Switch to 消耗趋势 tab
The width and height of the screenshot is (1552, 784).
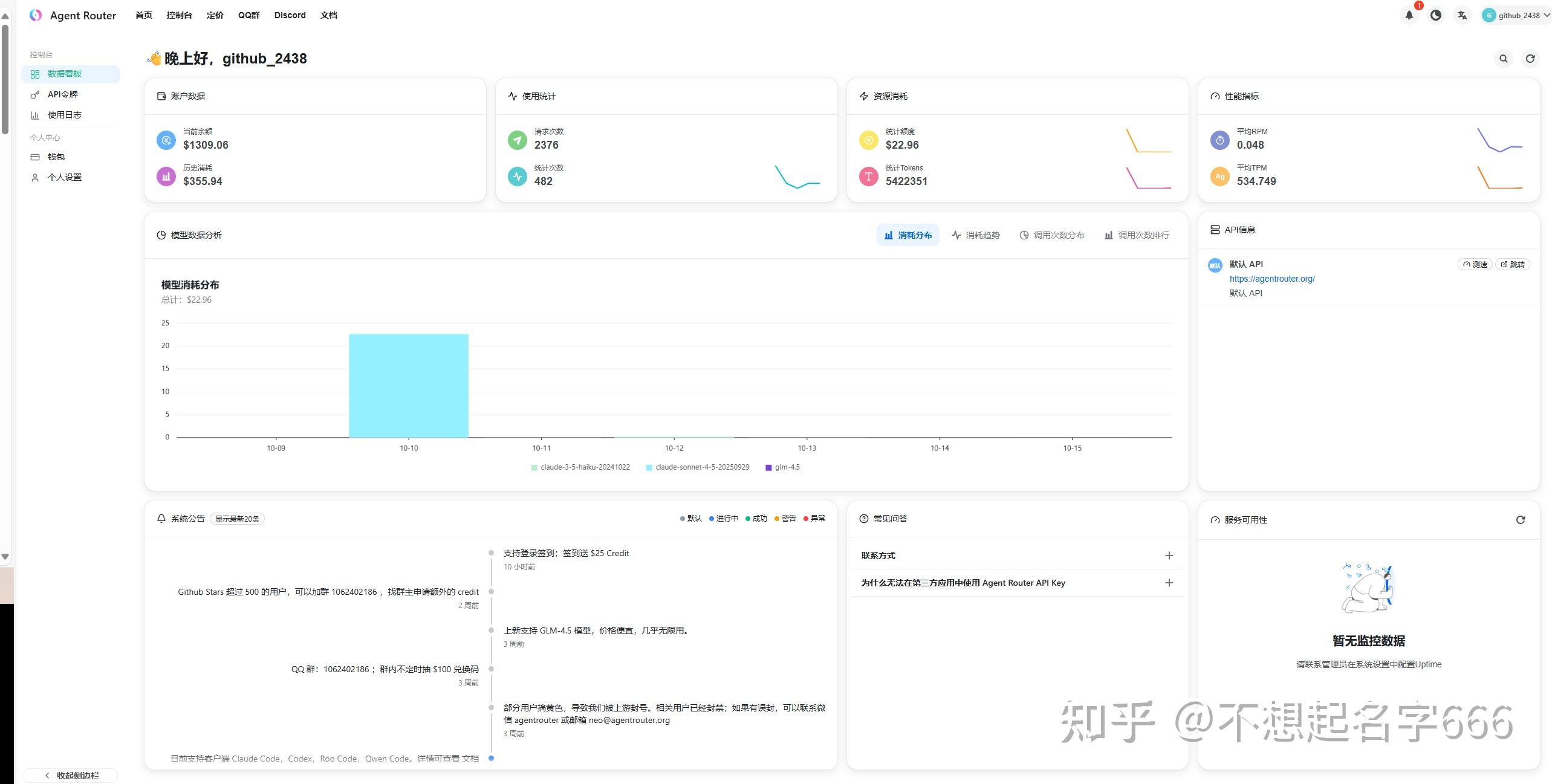pyautogui.click(x=976, y=235)
